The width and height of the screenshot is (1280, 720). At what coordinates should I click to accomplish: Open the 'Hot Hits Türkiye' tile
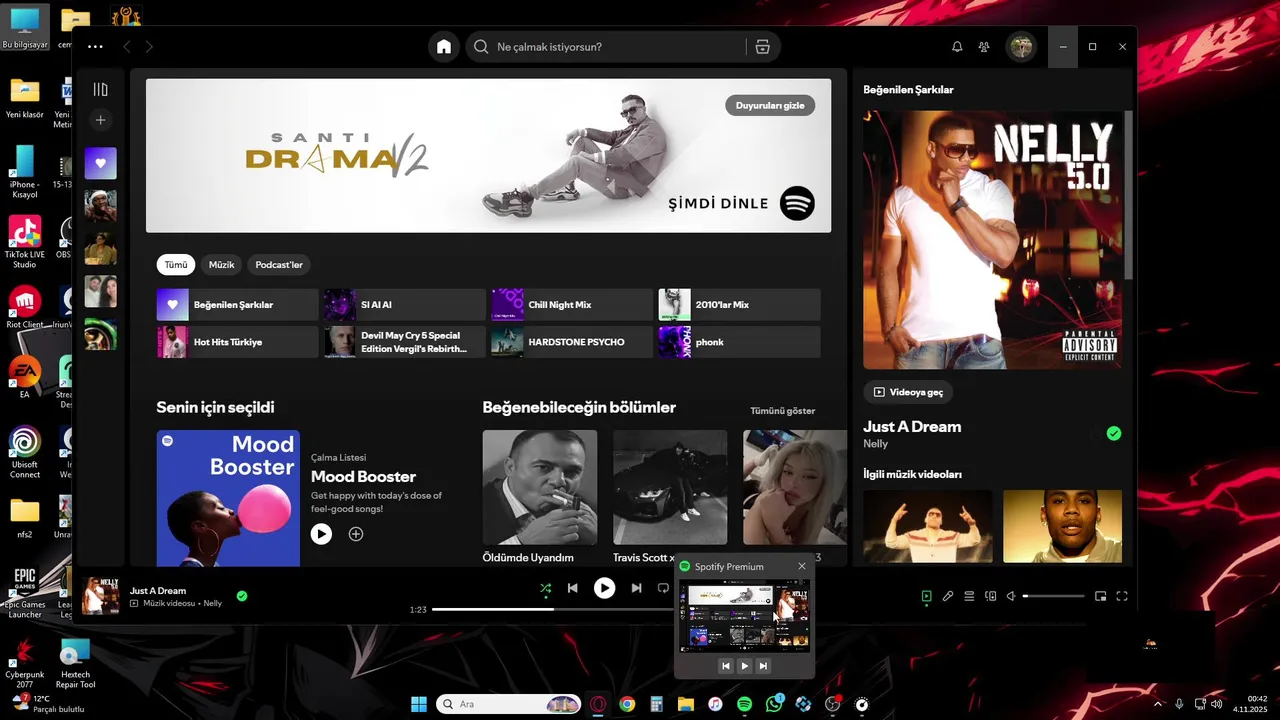coord(237,342)
